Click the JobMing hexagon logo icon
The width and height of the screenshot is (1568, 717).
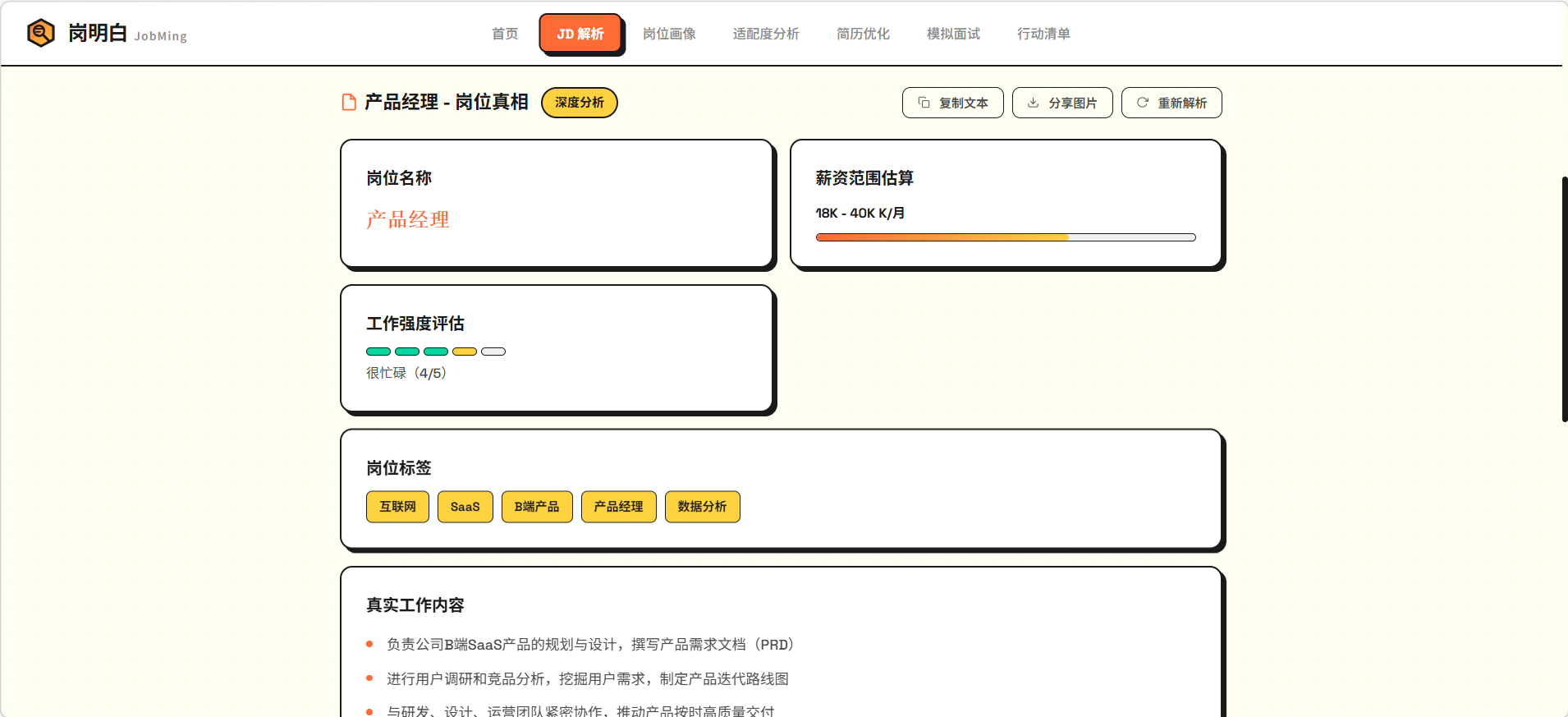coord(40,33)
